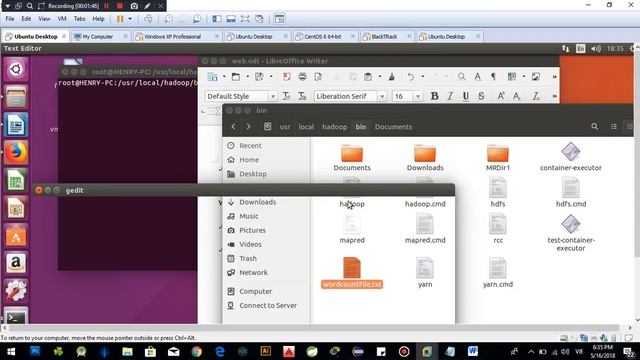Image resolution: width=640 pixels, height=360 pixels.
Task: Open Chrome from the Windows taskbar
Action: point(197,351)
